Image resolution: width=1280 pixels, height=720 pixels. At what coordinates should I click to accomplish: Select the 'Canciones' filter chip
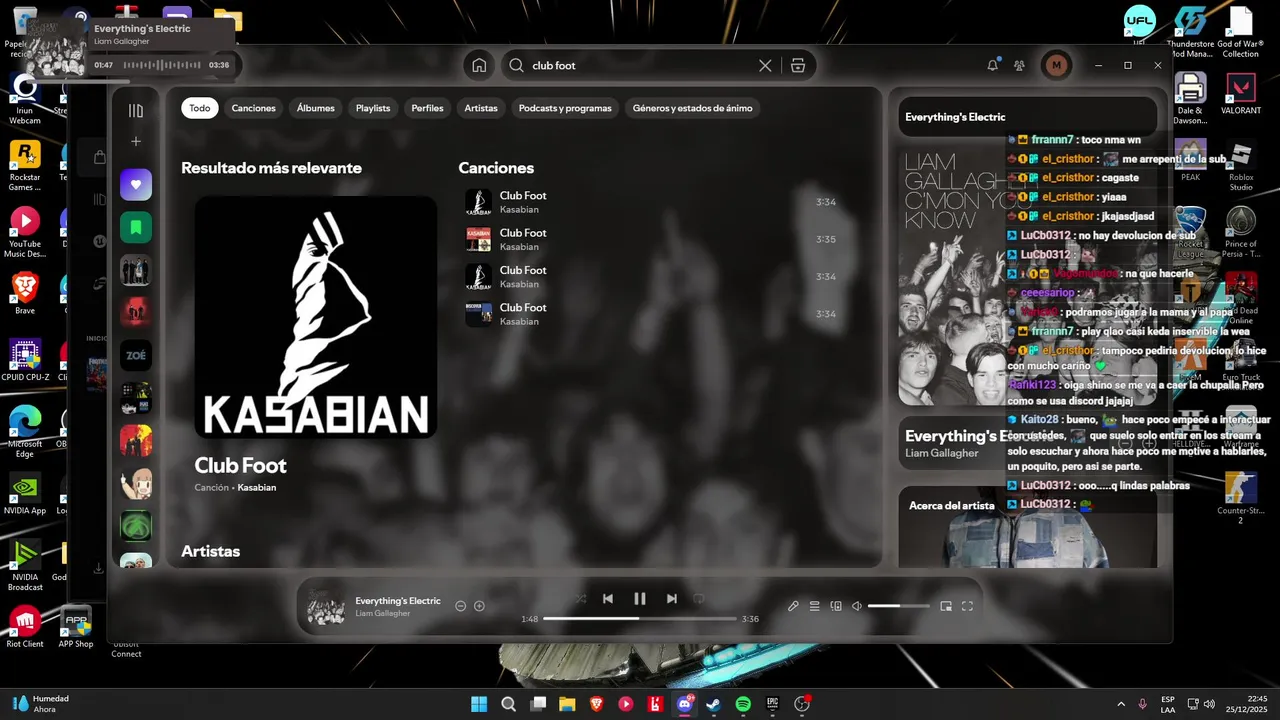point(254,108)
